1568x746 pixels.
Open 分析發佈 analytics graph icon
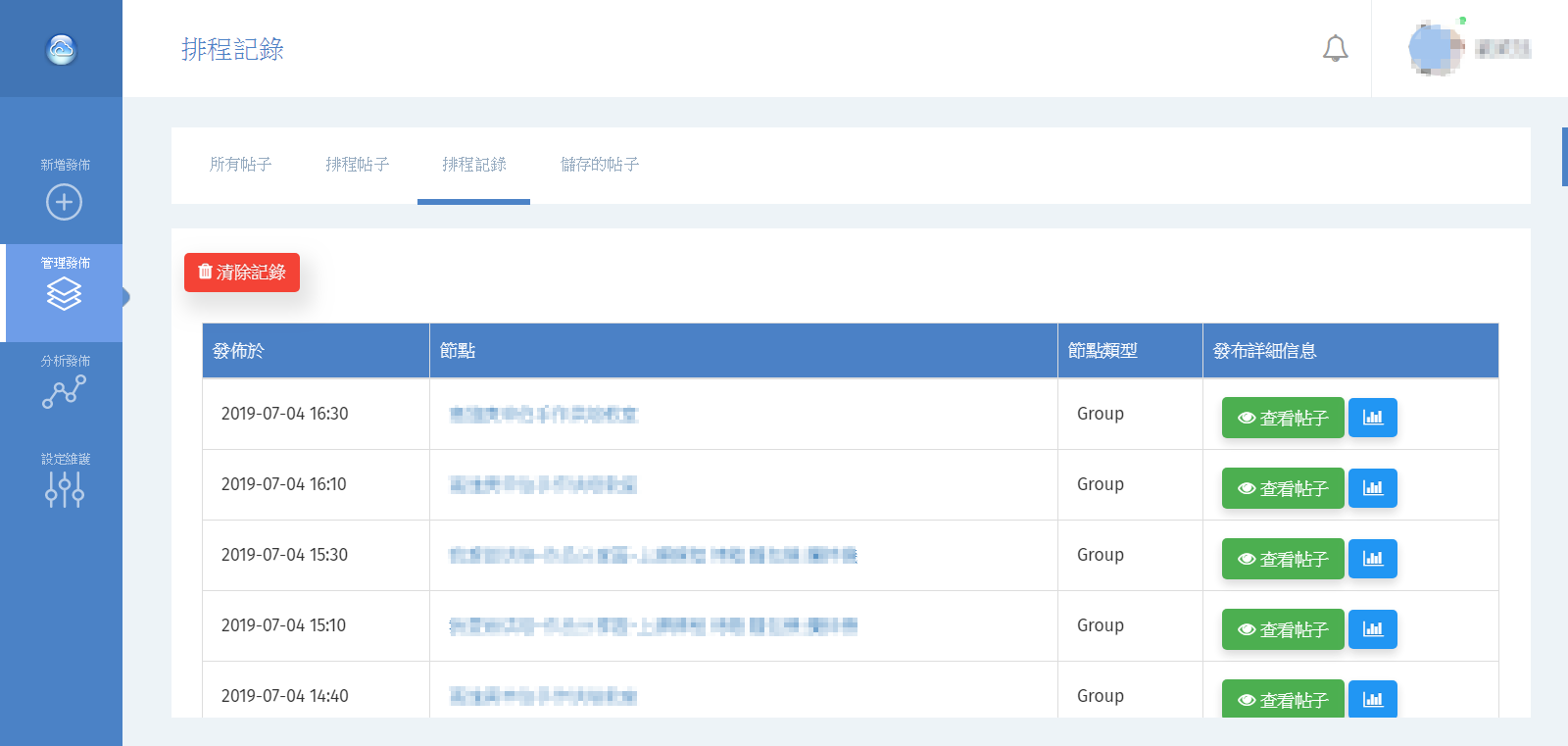pos(64,391)
